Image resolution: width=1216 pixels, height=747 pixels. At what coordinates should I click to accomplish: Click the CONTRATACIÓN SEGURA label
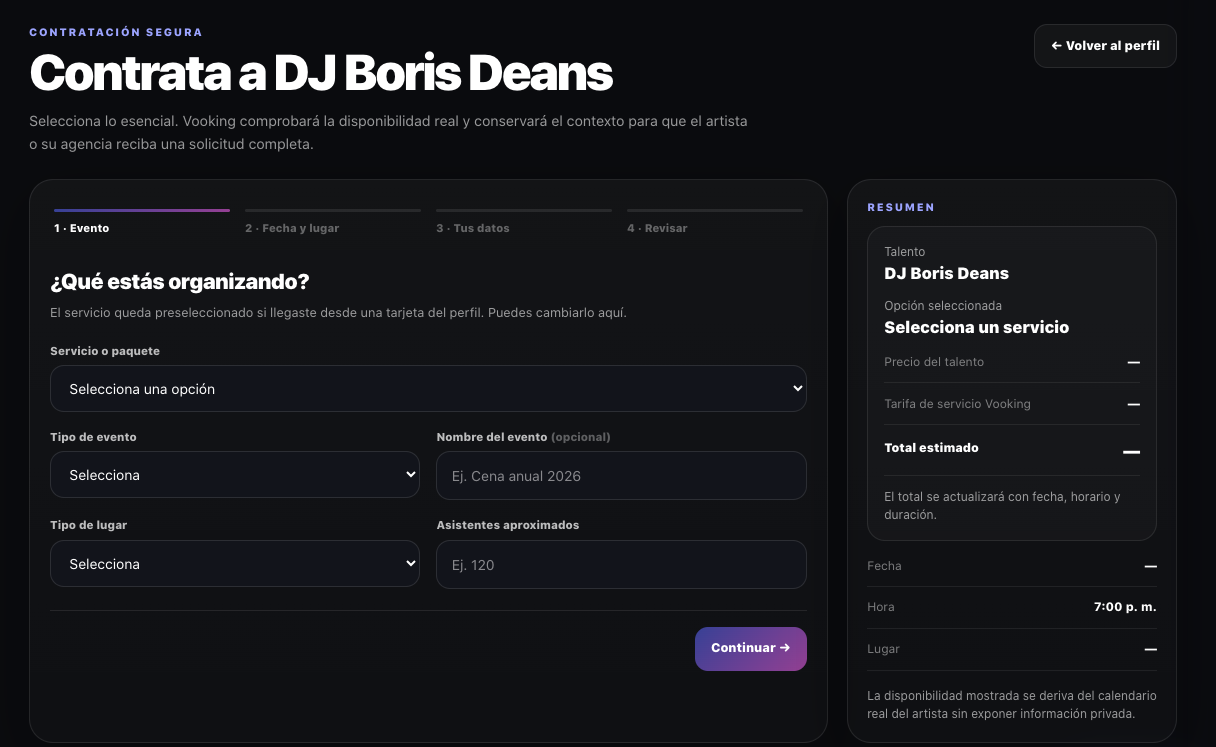coord(116,32)
